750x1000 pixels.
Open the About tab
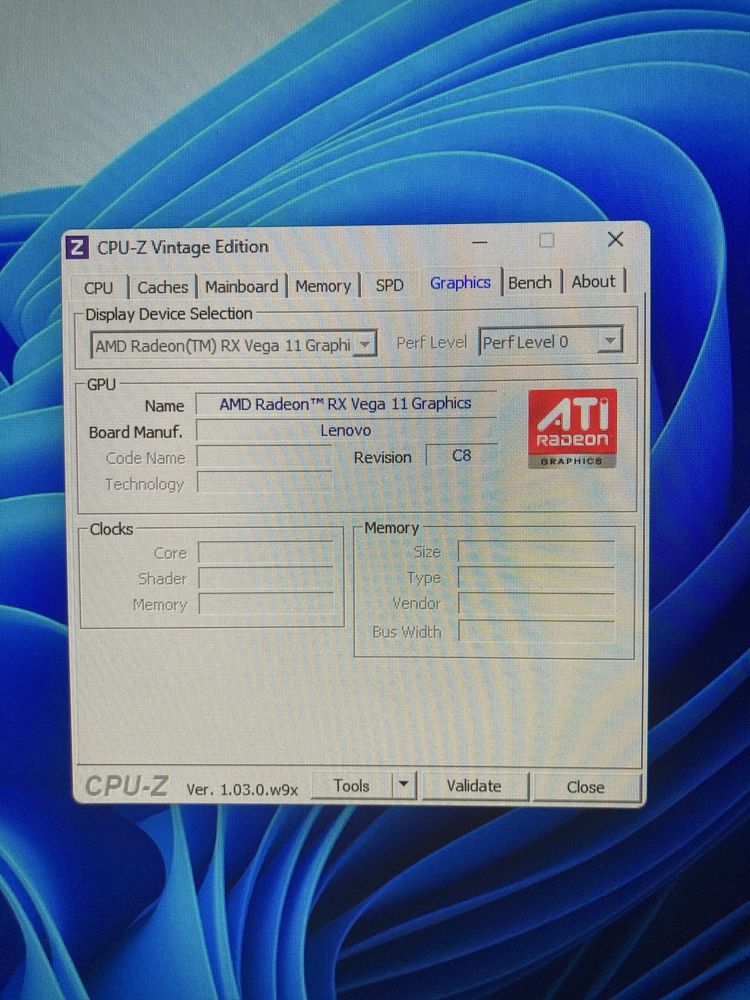pos(593,281)
